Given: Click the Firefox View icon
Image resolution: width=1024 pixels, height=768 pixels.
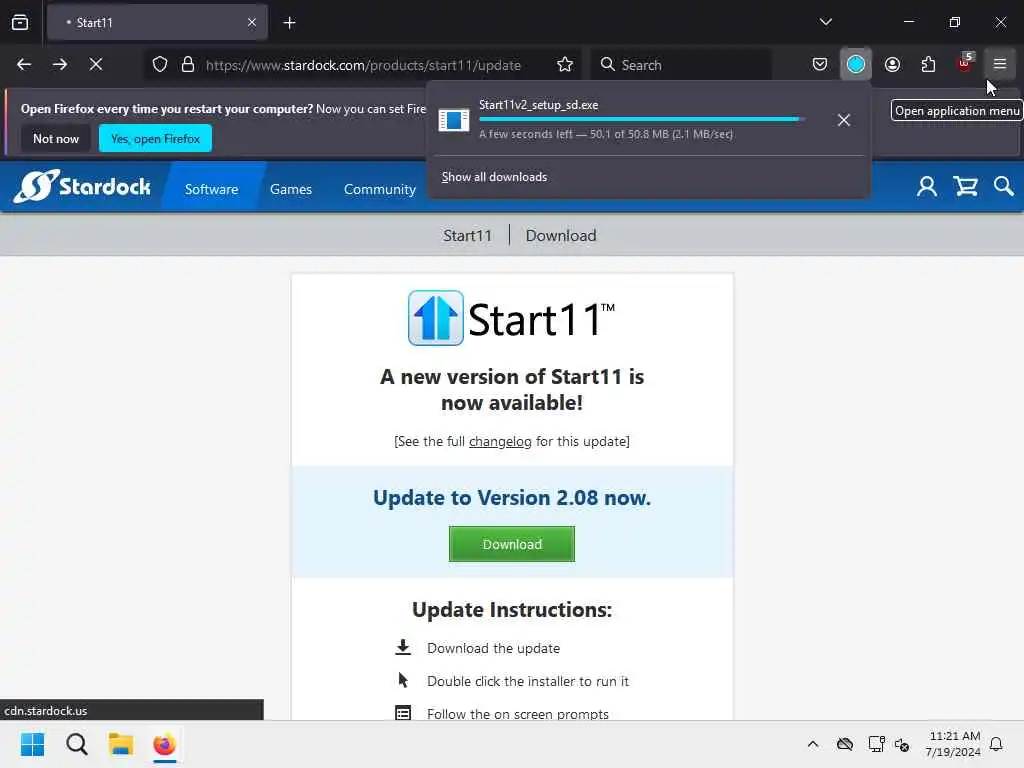Looking at the screenshot, I should (20, 22).
